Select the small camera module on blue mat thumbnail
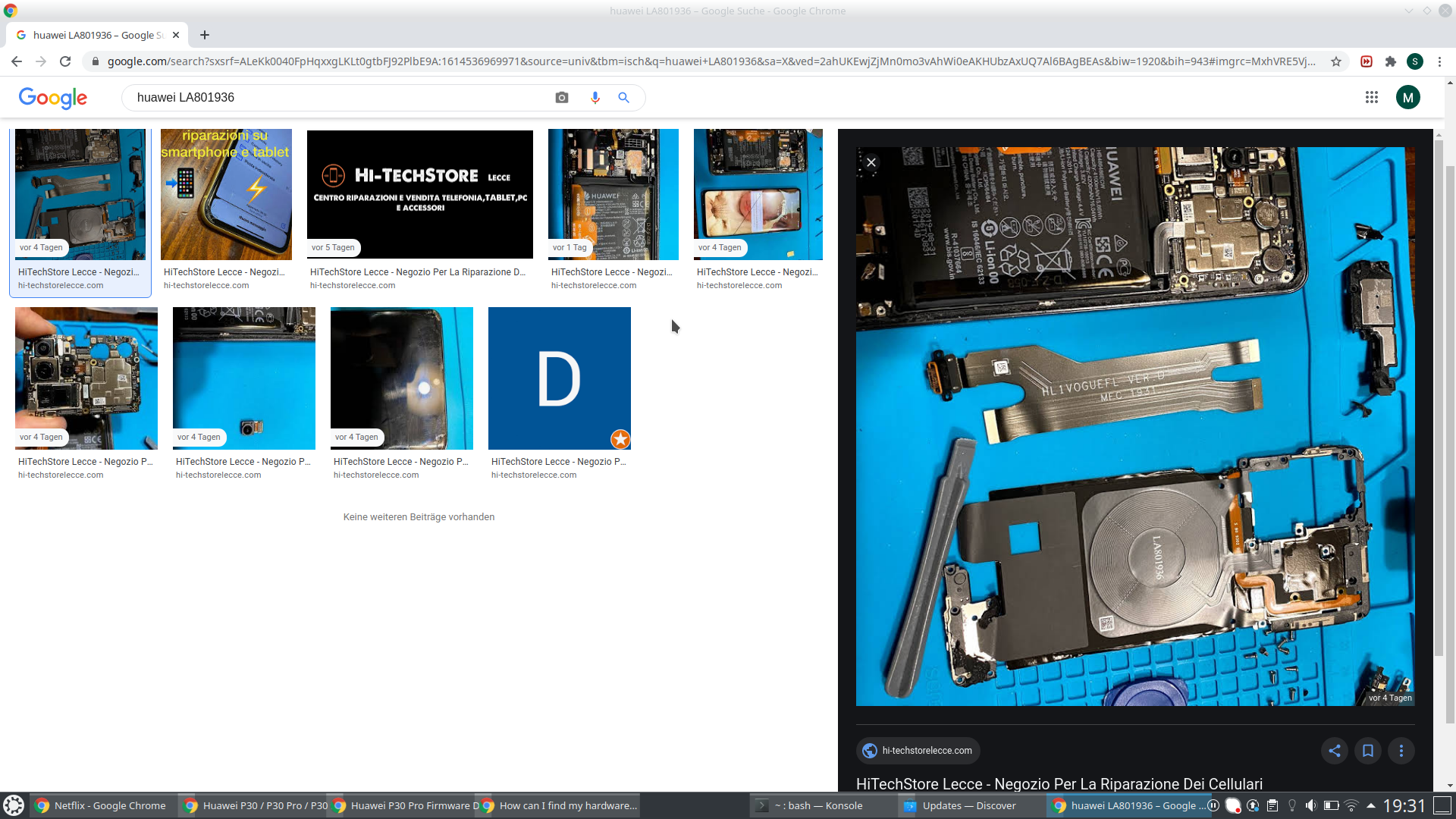 coord(244,378)
